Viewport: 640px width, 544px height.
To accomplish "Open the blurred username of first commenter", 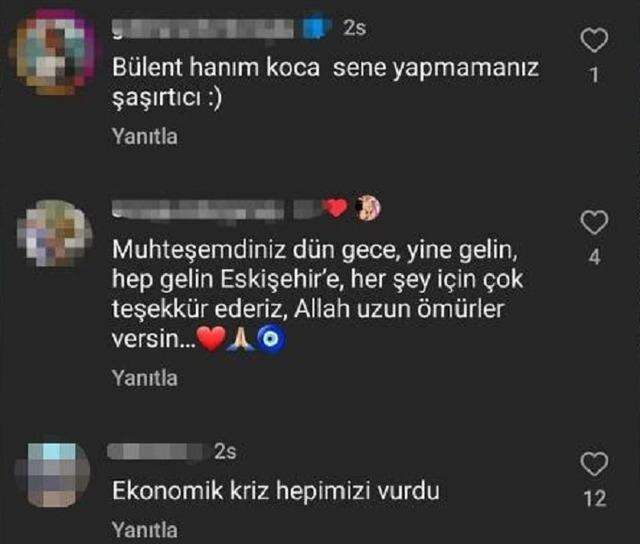I will click(203, 29).
